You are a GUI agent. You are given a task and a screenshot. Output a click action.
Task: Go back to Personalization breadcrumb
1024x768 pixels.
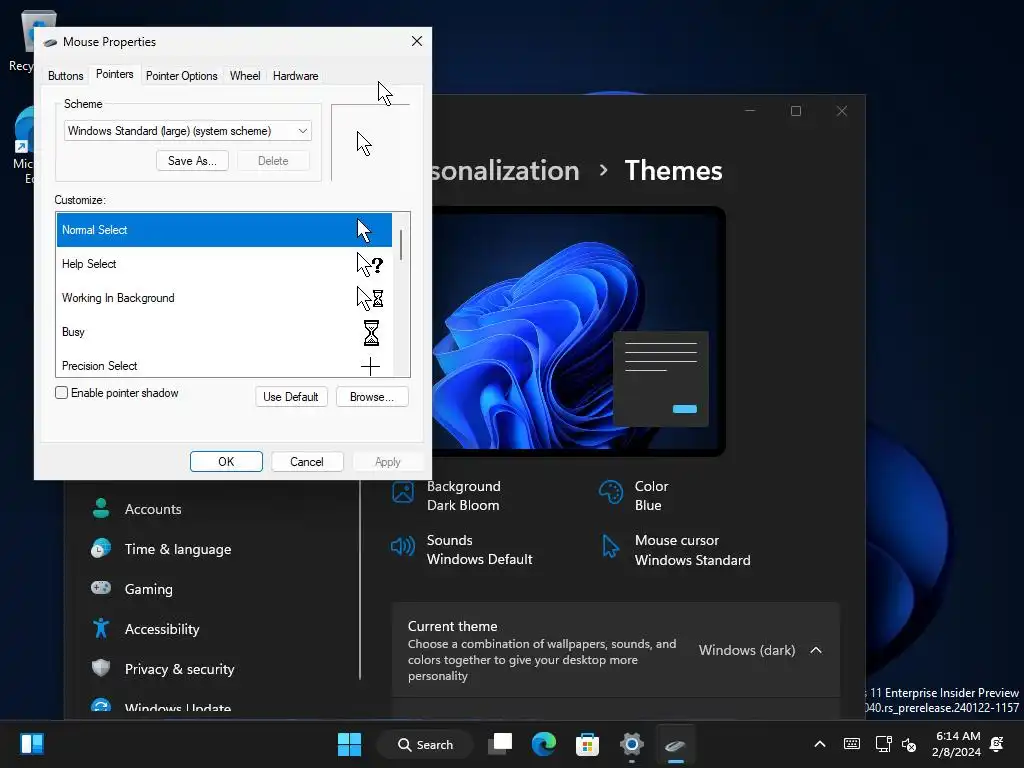505,170
